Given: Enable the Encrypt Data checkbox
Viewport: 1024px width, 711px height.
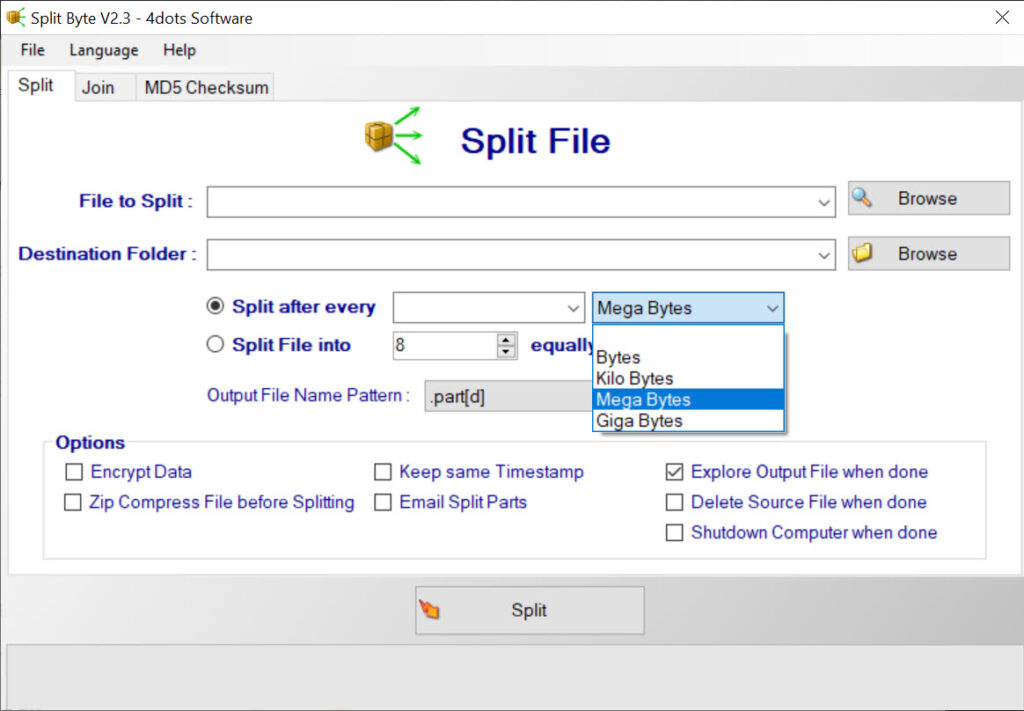Looking at the screenshot, I should pos(74,471).
